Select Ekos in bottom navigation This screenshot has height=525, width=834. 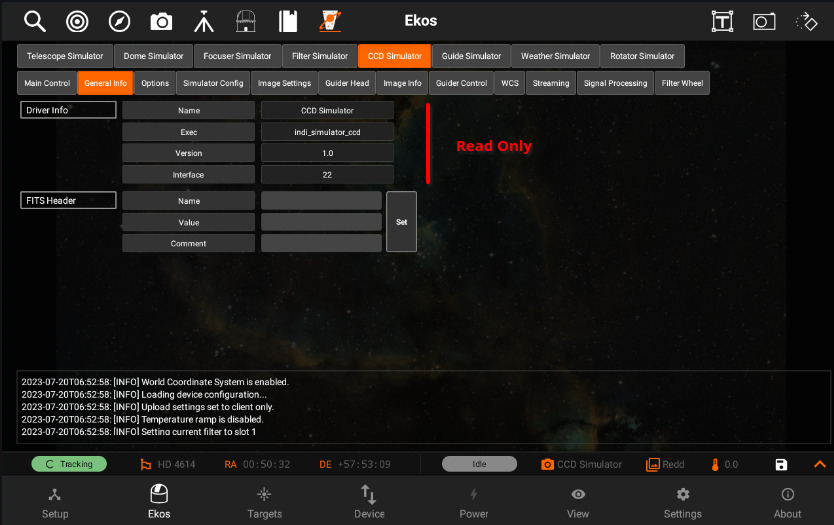point(159,502)
